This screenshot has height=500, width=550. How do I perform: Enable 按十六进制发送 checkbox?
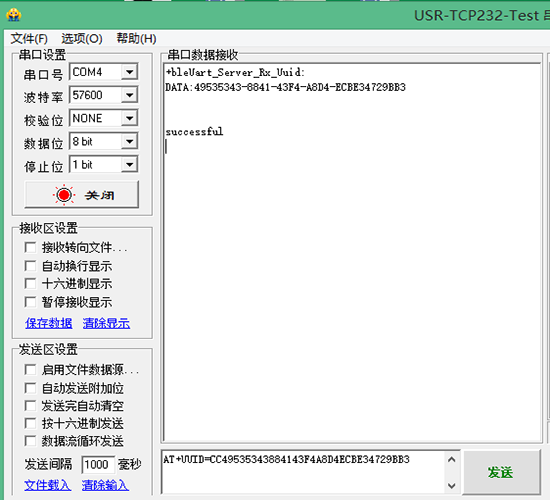[x=30, y=423]
